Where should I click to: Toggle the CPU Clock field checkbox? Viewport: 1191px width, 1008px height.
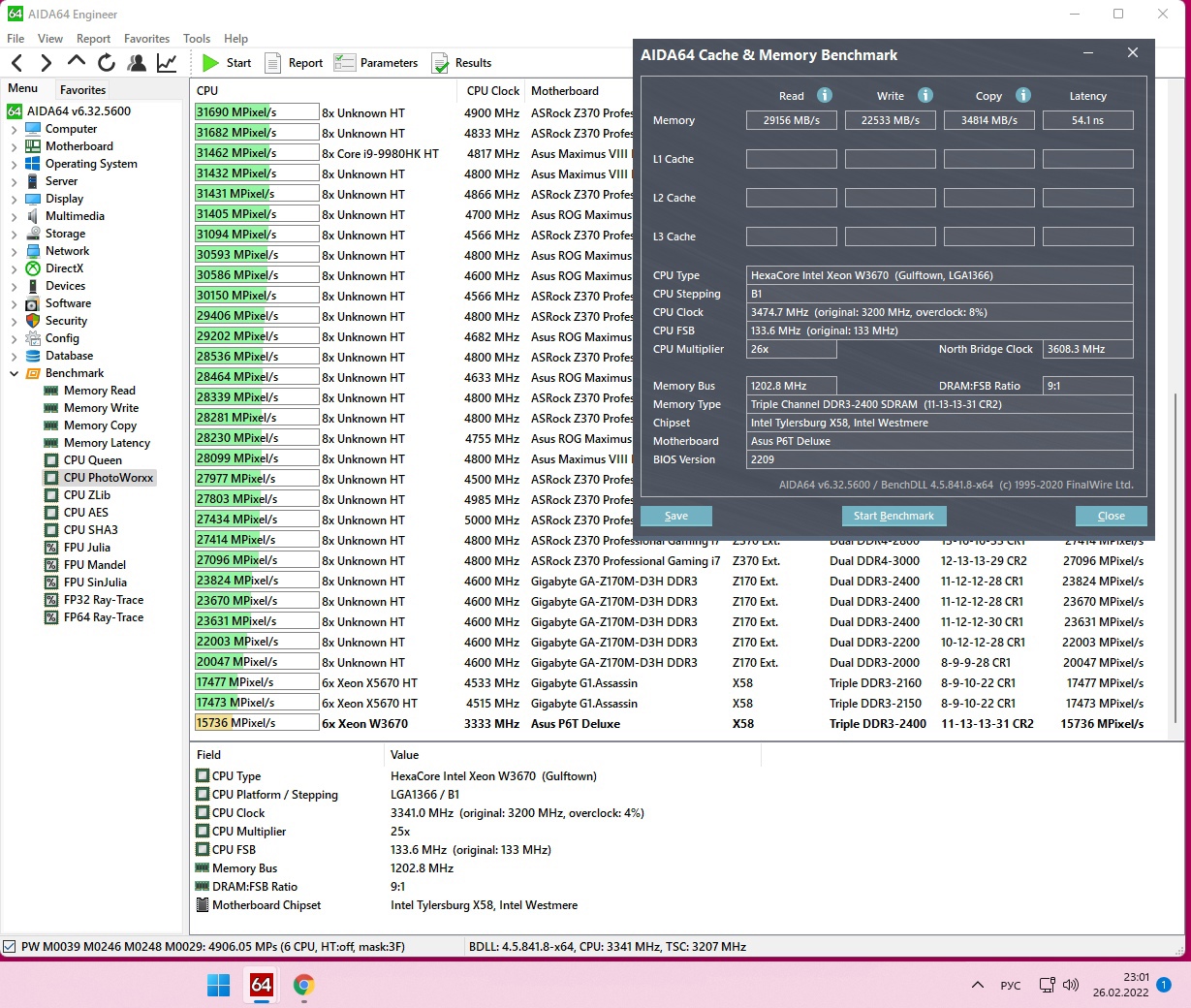click(x=203, y=813)
